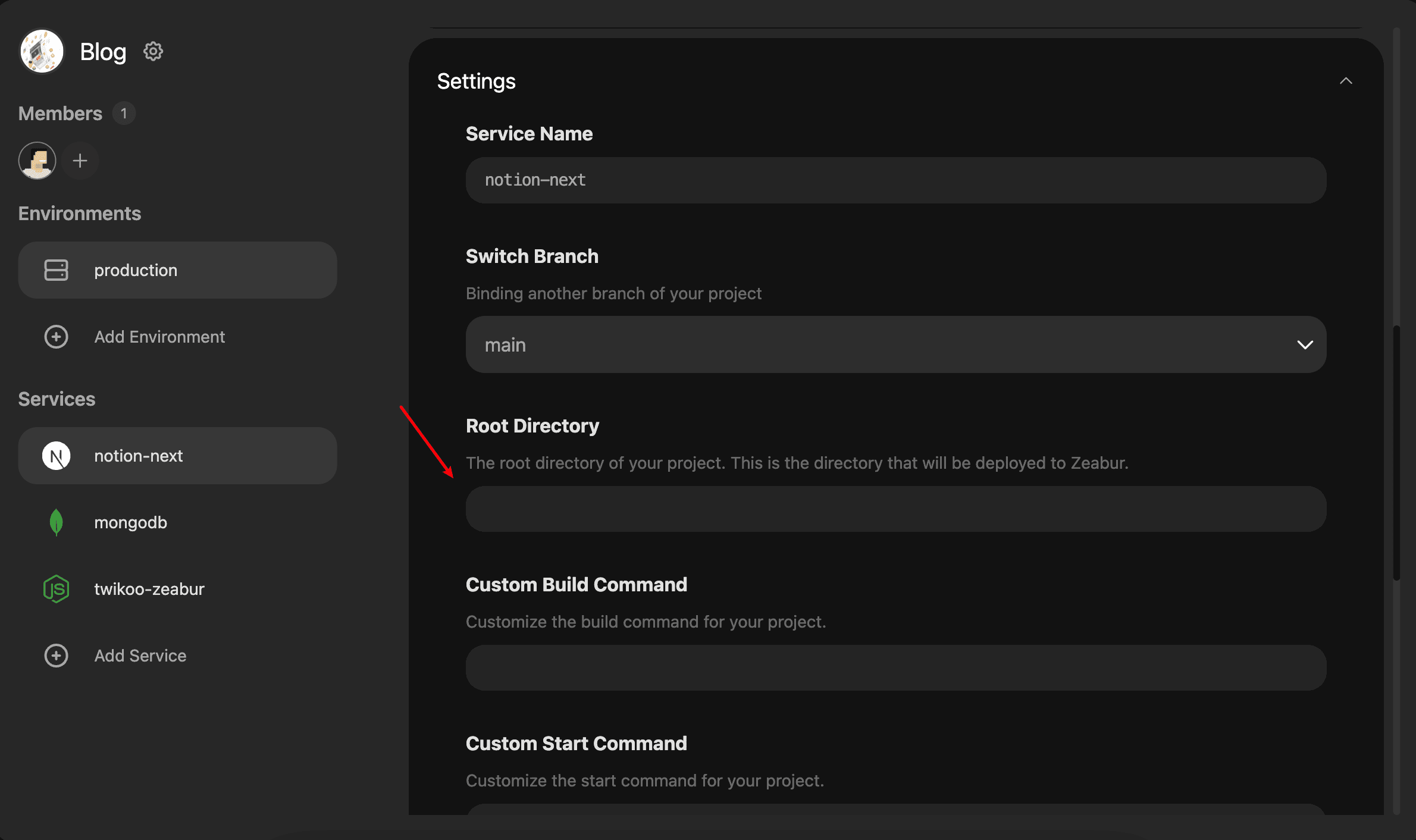Click the twikoo-zeabur Node.js icon

[56, 589]
